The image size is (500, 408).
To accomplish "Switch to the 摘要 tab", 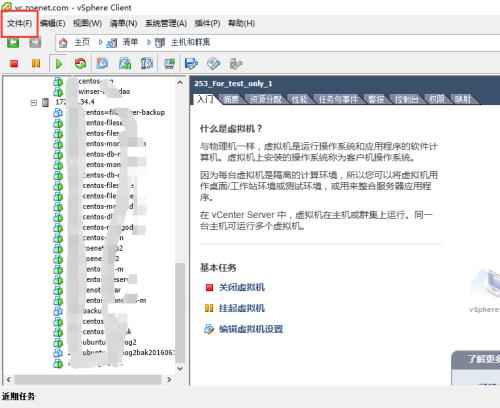I will (231, 99).
